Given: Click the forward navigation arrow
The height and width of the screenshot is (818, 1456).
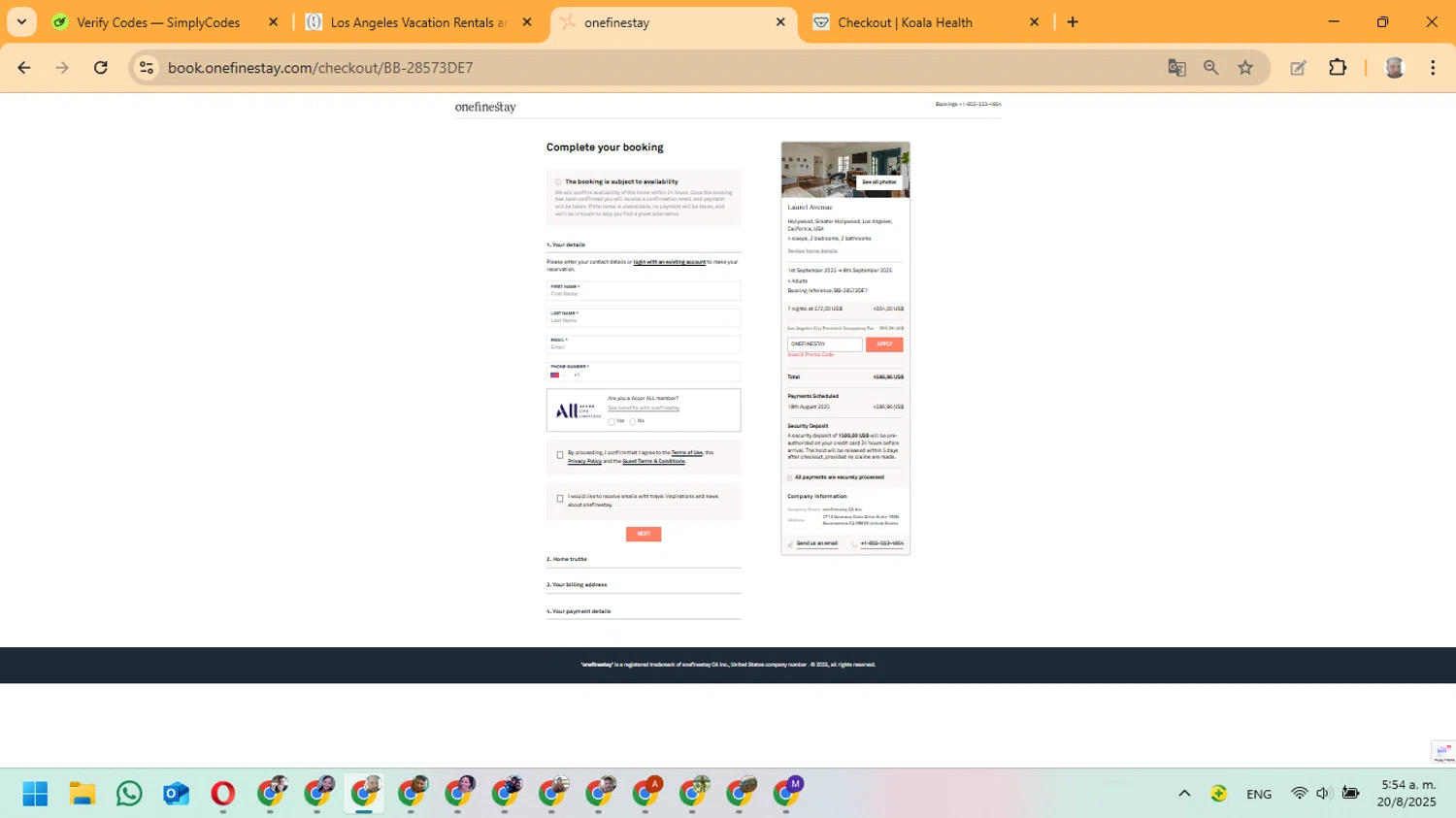Looking at the screenshot, I should tap(62, 68).
